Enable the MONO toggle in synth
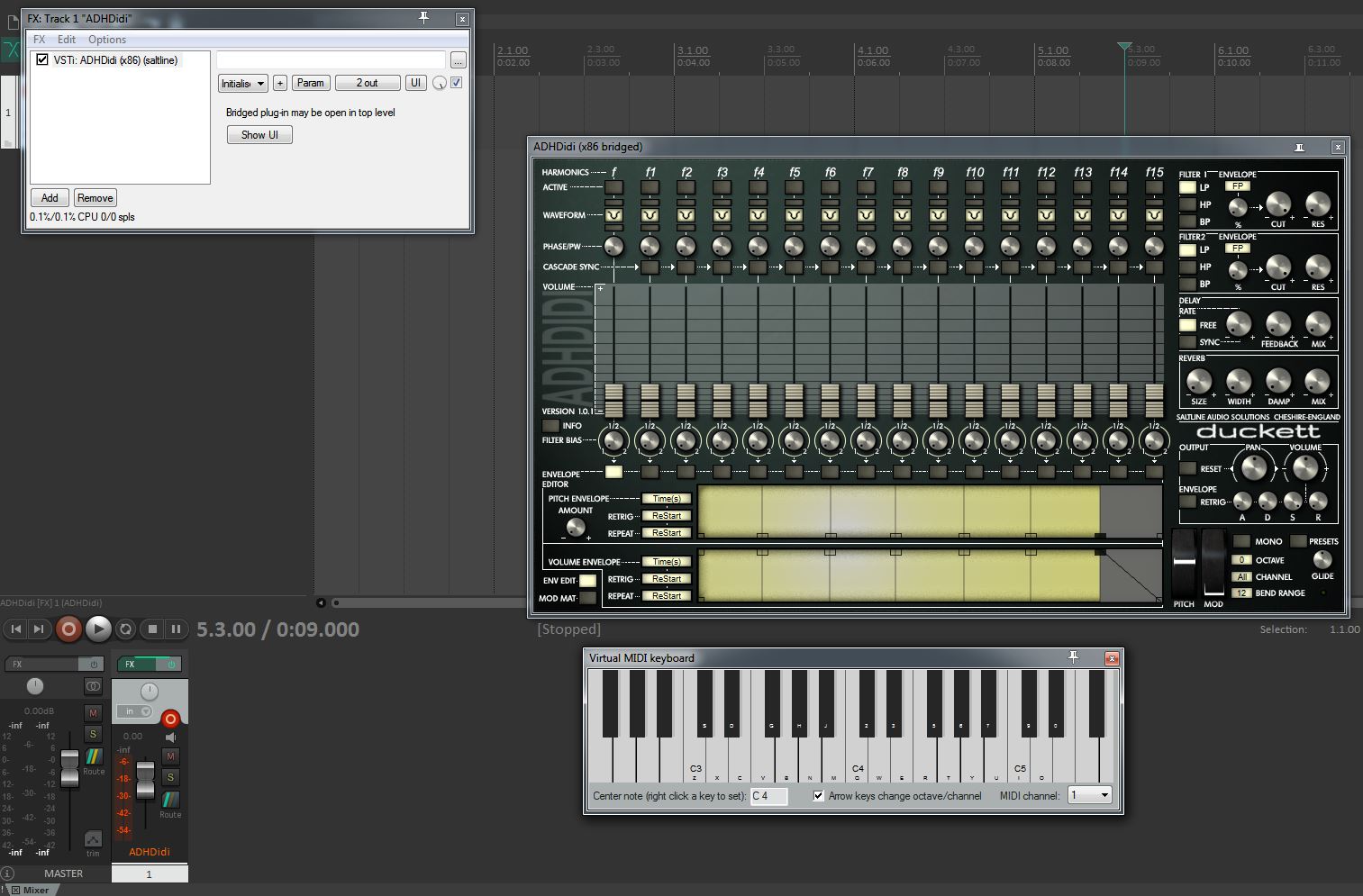Image resolution: width=1363 pixels, height=896 pixels. pos(1241,541)
